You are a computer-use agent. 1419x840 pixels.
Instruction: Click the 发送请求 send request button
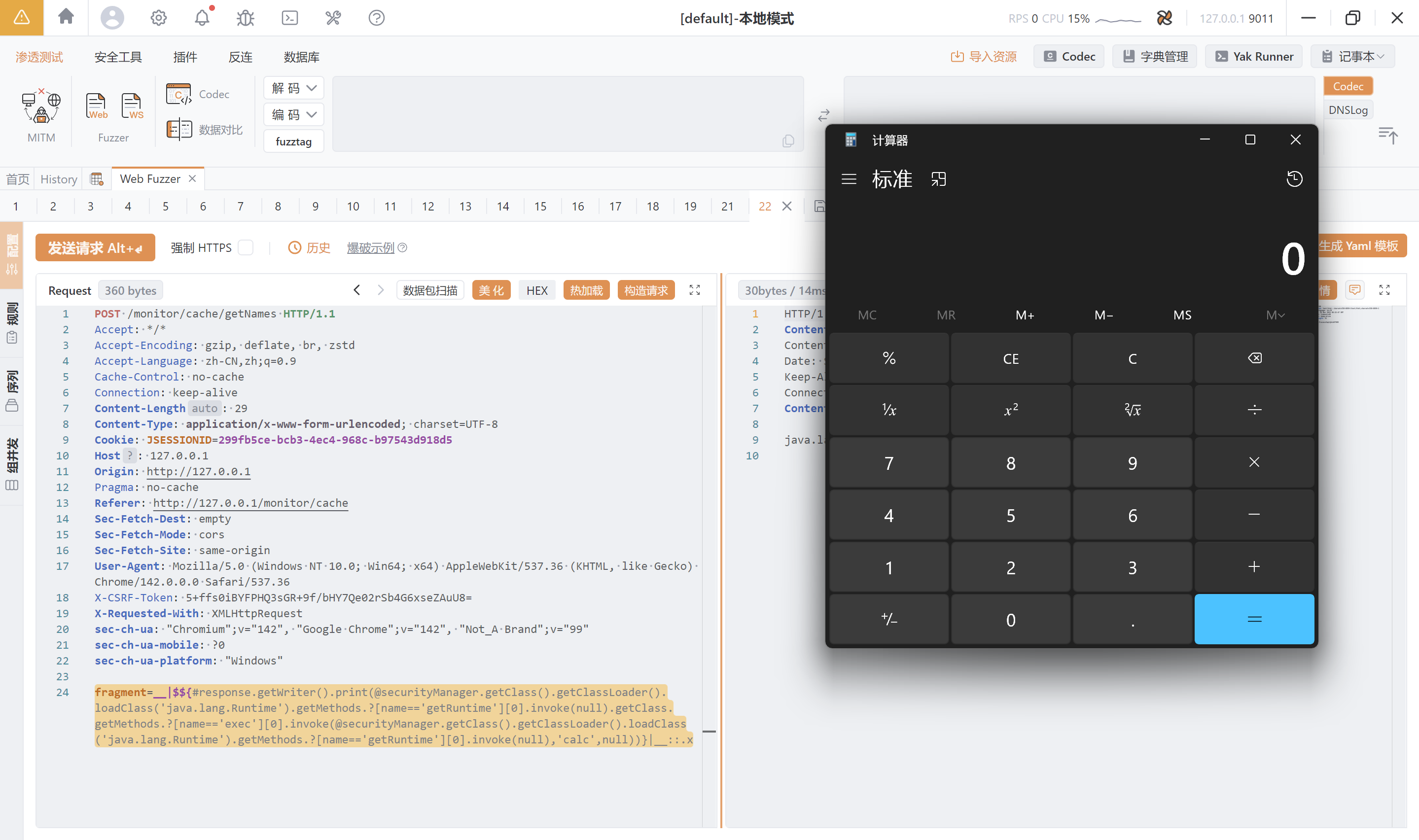pyautogui.click(x=95, y=248)
